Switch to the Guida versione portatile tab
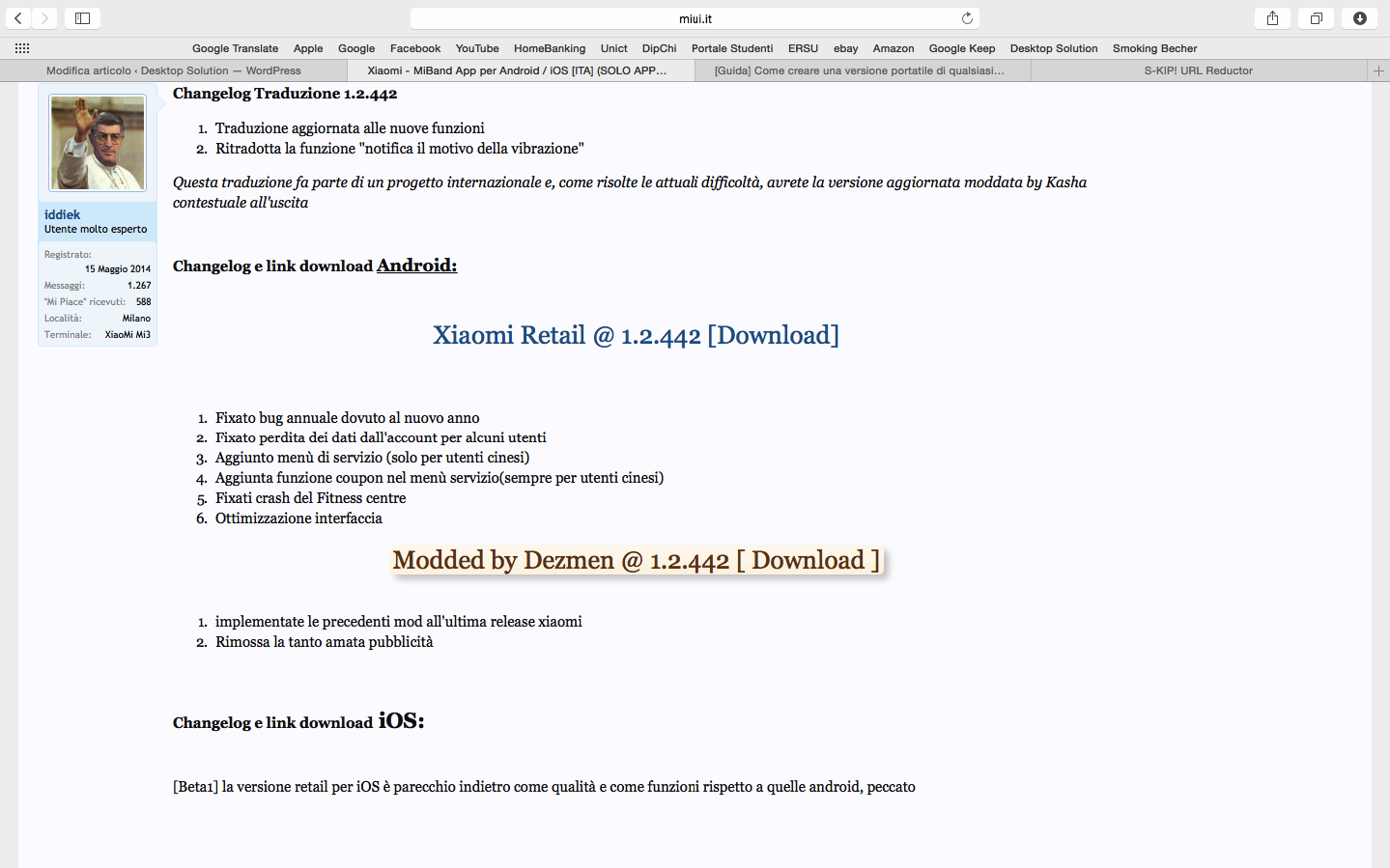 (x=863, y=70)
